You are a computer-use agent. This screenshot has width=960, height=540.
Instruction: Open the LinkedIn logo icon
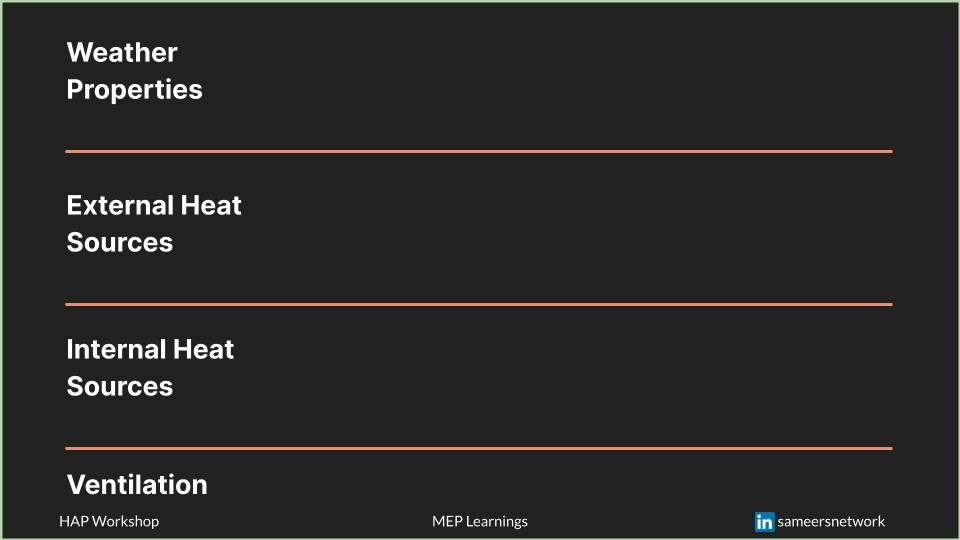click(x=764, y=522)
